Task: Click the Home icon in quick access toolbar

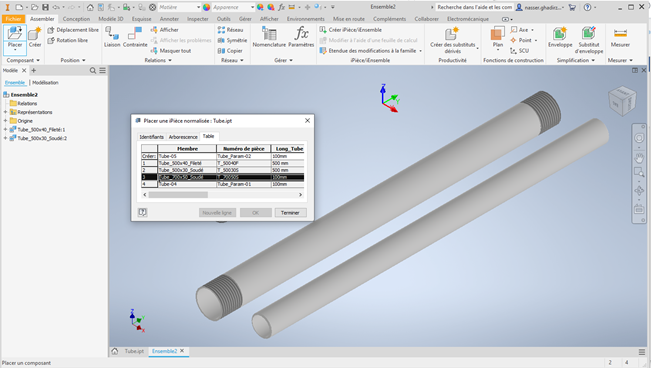Action: pos(90,7)
